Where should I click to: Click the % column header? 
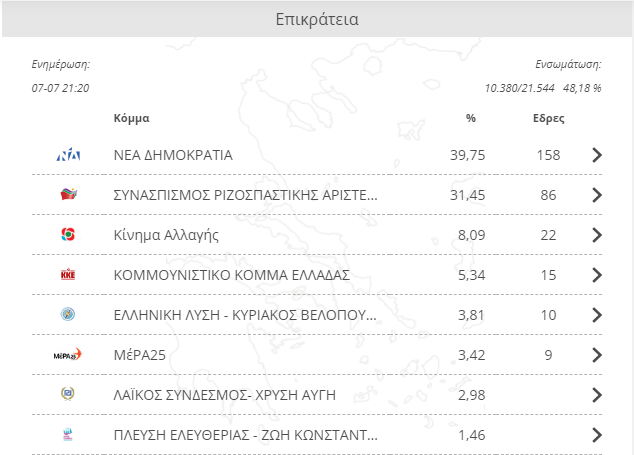471,118
